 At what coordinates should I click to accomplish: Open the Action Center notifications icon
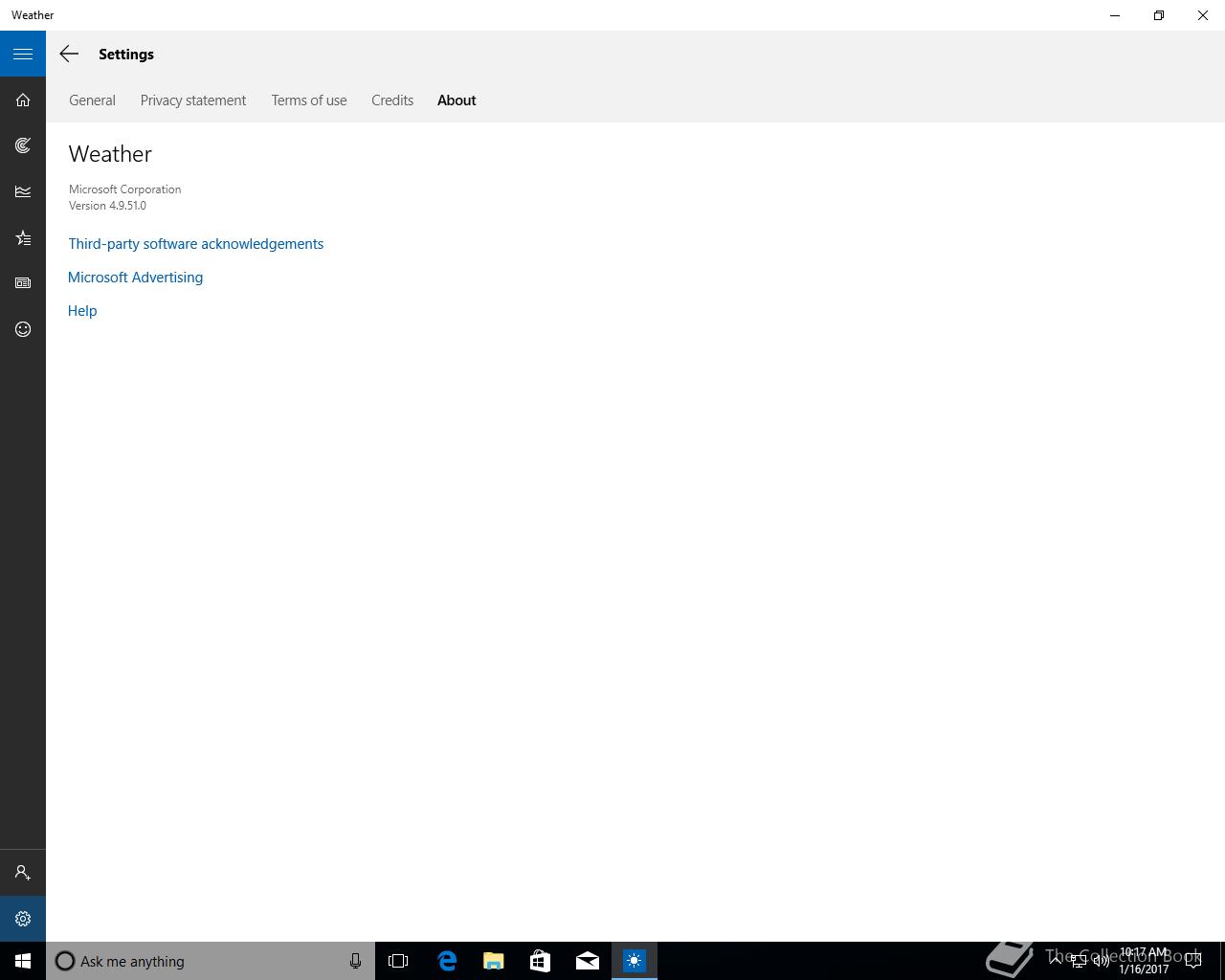coord(1193,961)
